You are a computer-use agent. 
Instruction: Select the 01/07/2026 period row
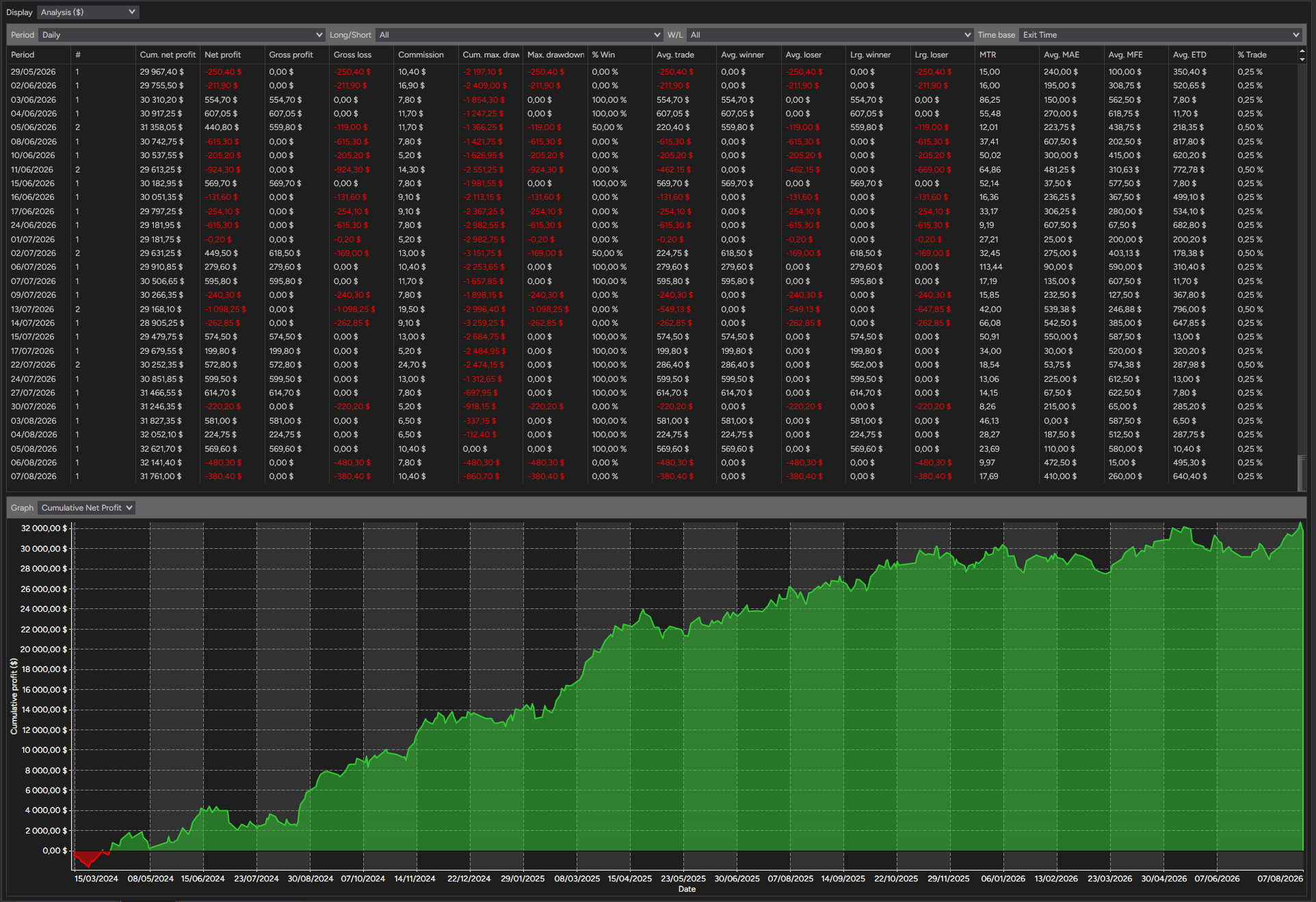click(653, 240)
